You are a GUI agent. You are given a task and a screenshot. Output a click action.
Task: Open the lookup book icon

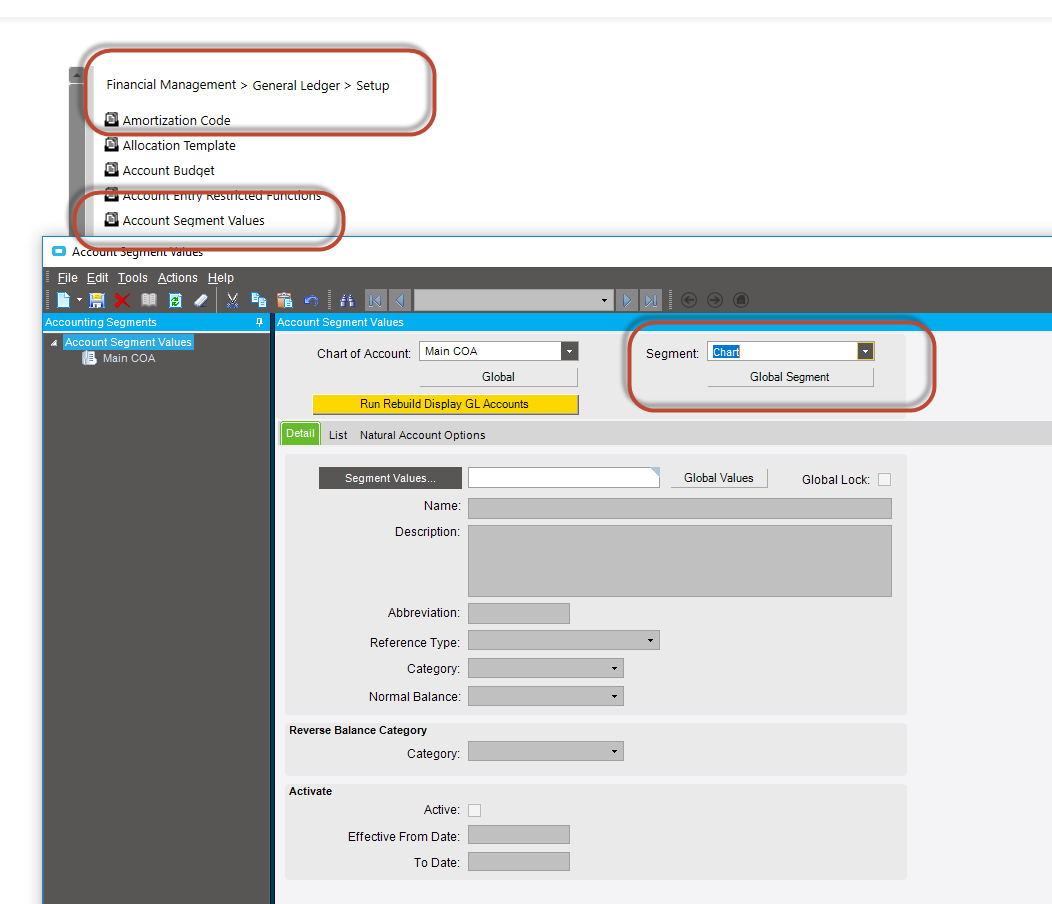pyautogui.click(x=149, y=300)
